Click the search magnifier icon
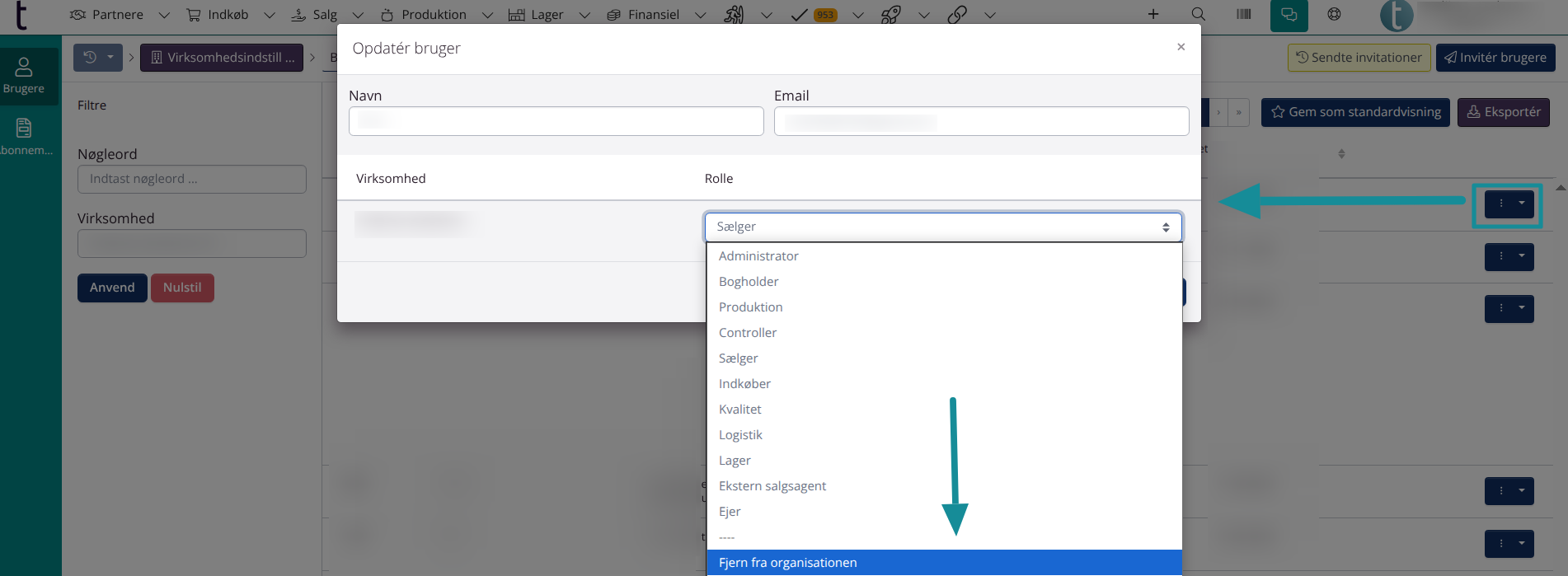Screen dimensions: 1568x576 tap(1198, 15)
